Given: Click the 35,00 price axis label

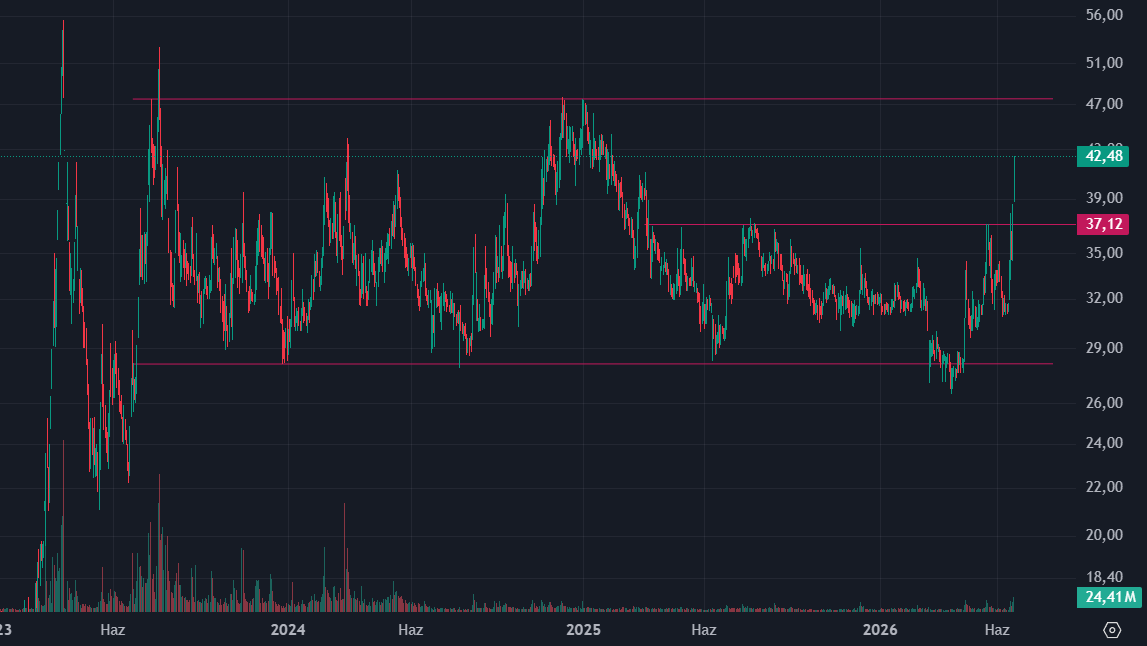Looking at the screenshot, I should click(1104, 253).
